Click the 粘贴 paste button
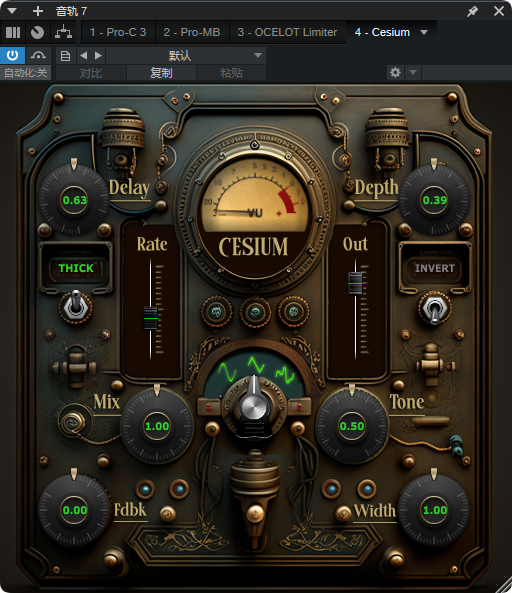Viewport: 512px width, 593px height. pos(231,73)
